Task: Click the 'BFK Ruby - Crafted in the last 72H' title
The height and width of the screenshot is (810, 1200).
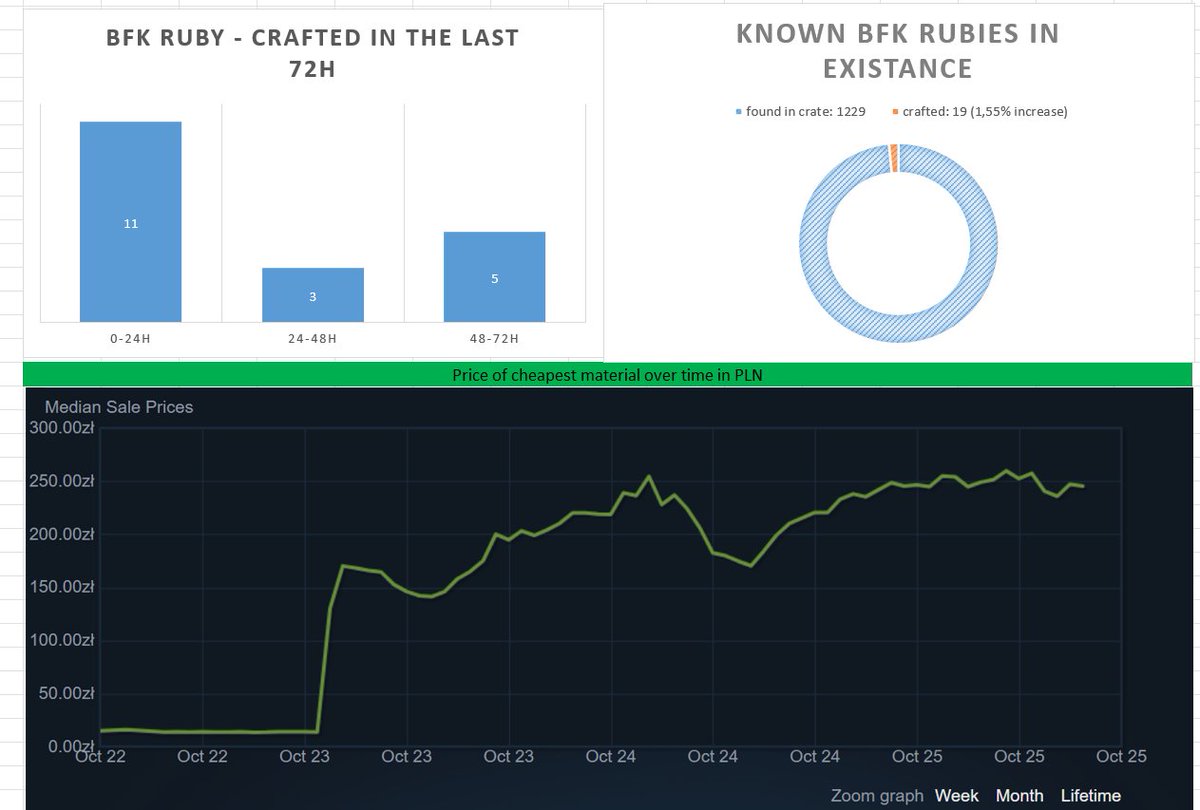Action: pos(313,55)
